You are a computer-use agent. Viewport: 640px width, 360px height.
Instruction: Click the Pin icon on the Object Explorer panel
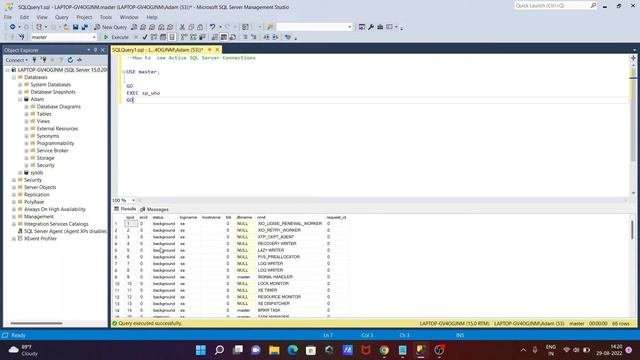(96, 50)
